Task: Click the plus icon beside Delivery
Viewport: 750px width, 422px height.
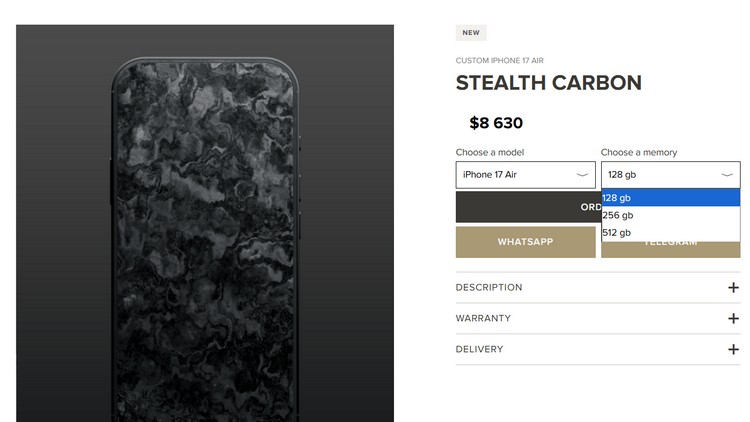Action: (733, 349)
